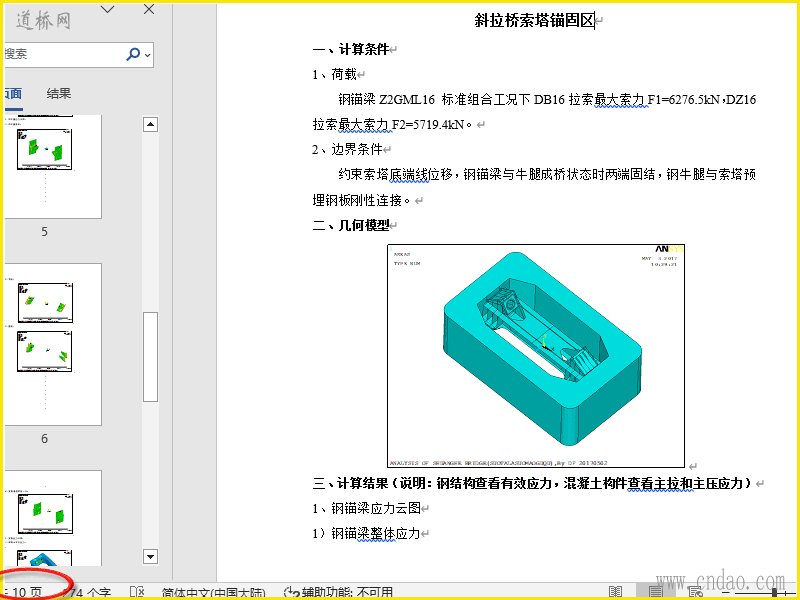Viewport: 800px width, 600px height.
Task: Close the navigation pane with X
Action: [148, 9]
